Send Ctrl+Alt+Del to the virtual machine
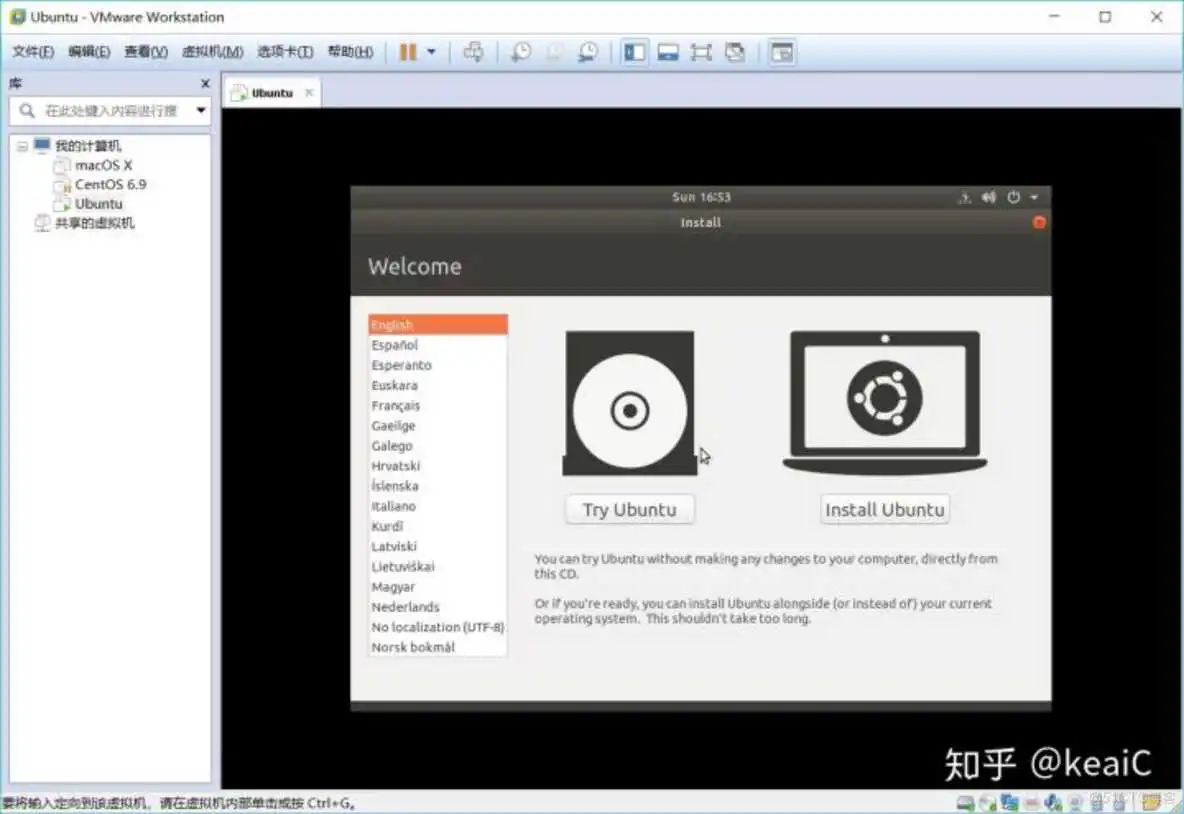This screenshot has width=1184, height=814. (473, 51)
